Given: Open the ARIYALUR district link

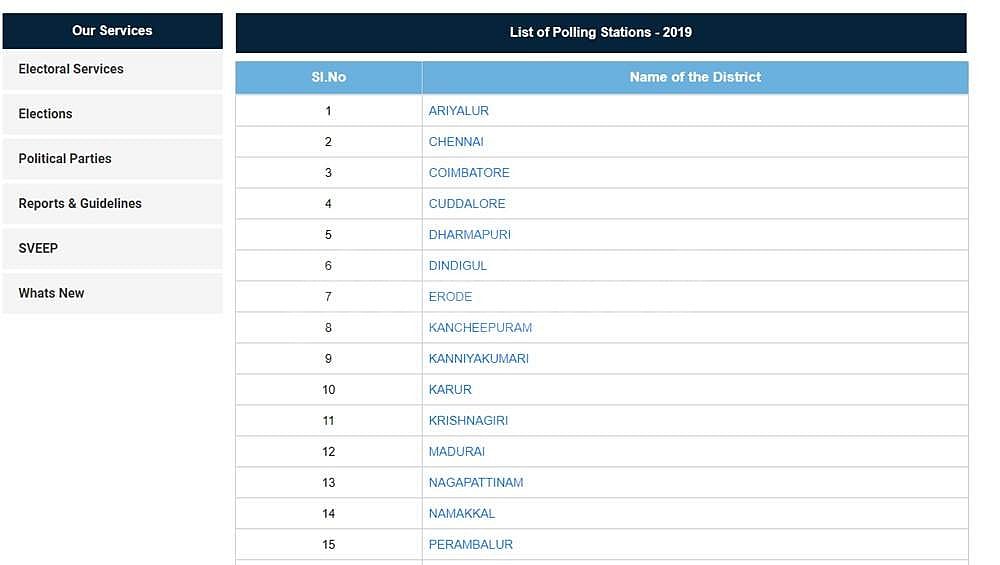Looking at the screenshot, I should coord(459,111).
